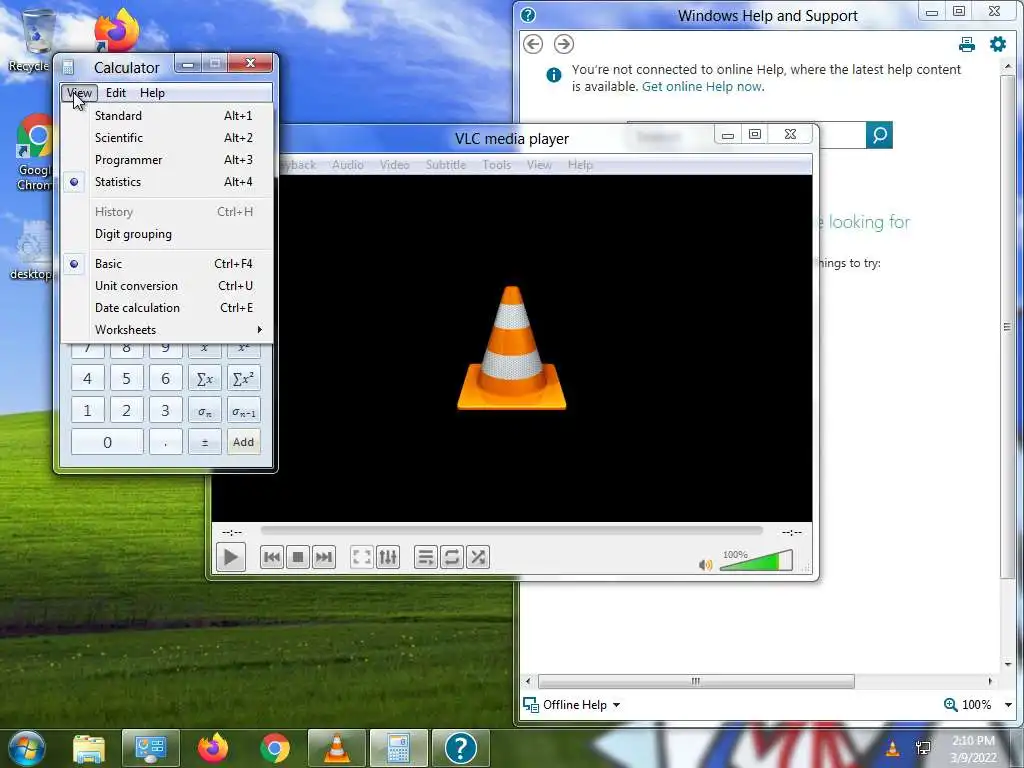Image resolution: width=1024 pixels, height=768 pixels.
Task: Toggle loop mode in VLC
Action: pyautogui.click(x=451, y=557)
